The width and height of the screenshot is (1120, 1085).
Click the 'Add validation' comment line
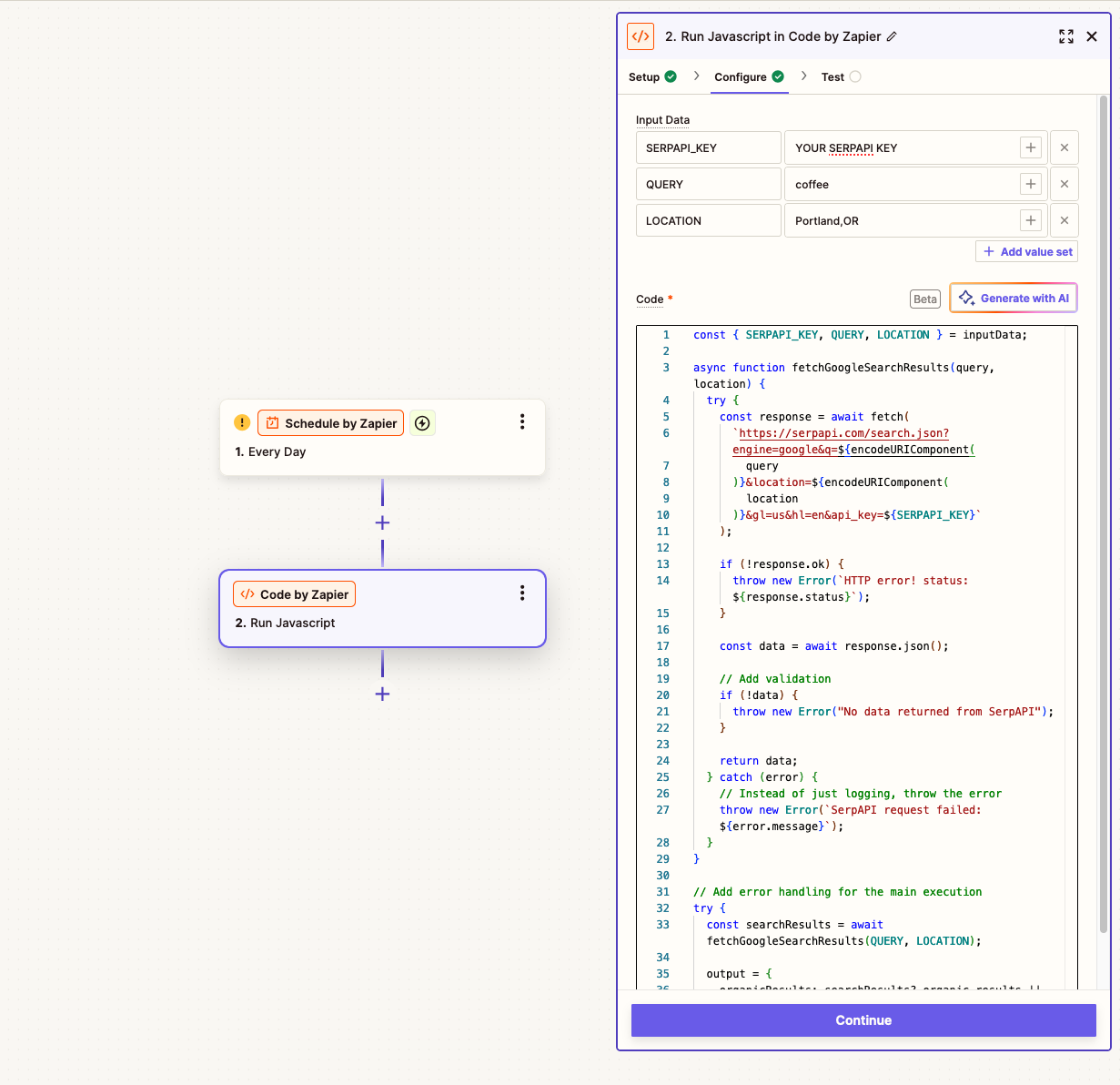(775, 679)
